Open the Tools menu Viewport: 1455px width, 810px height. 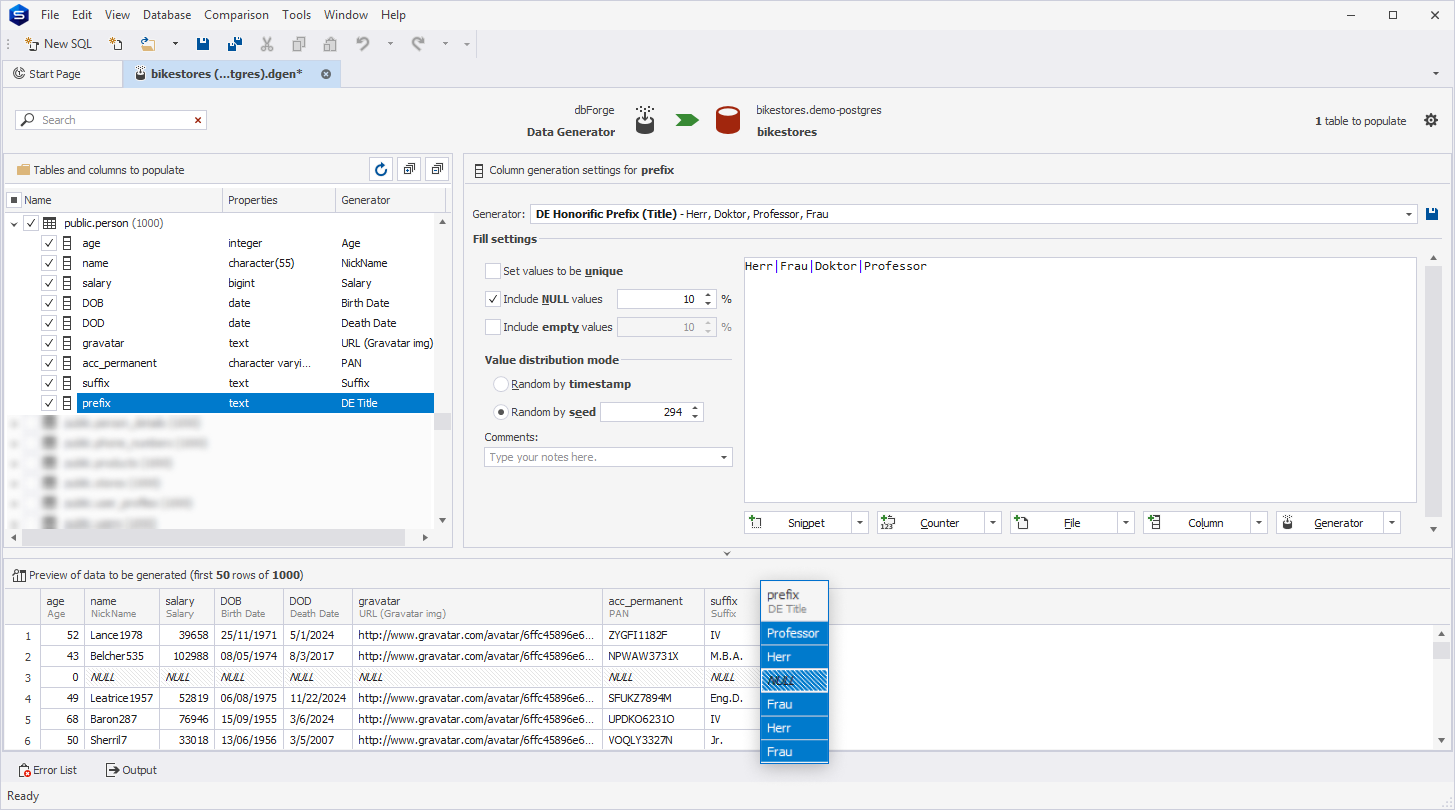coord(296,15)
